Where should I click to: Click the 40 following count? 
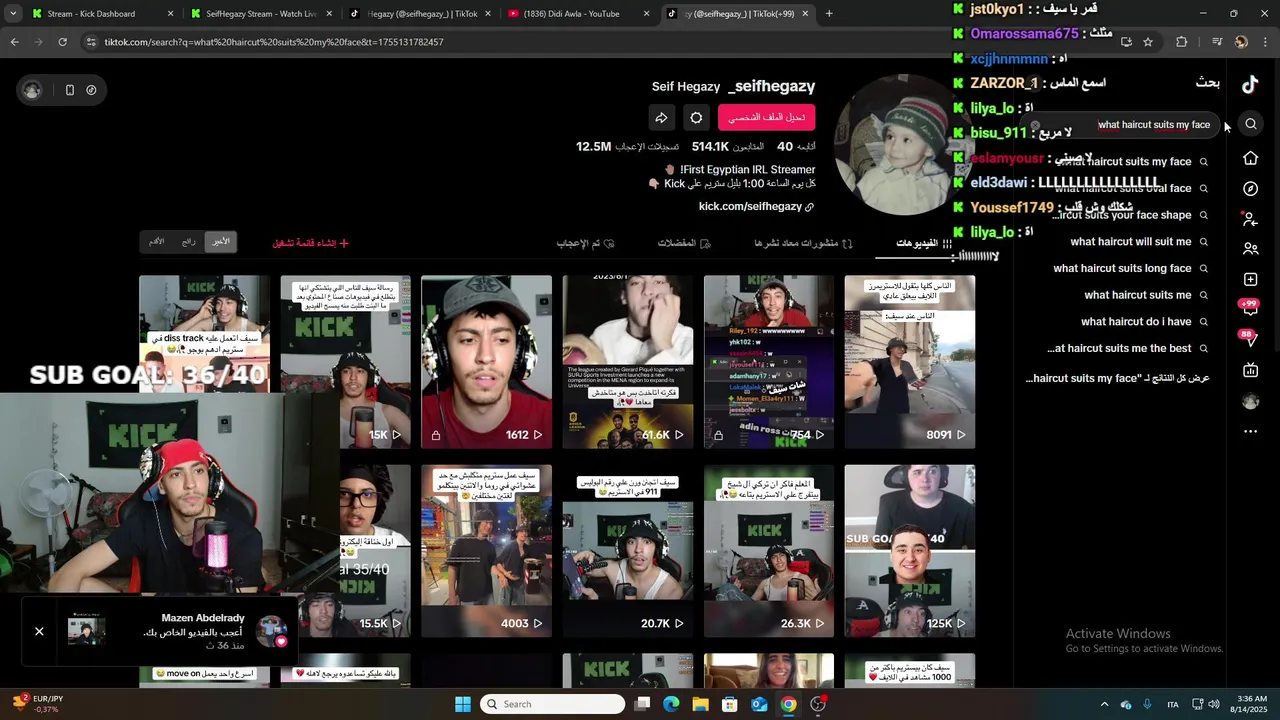(798, 147)
